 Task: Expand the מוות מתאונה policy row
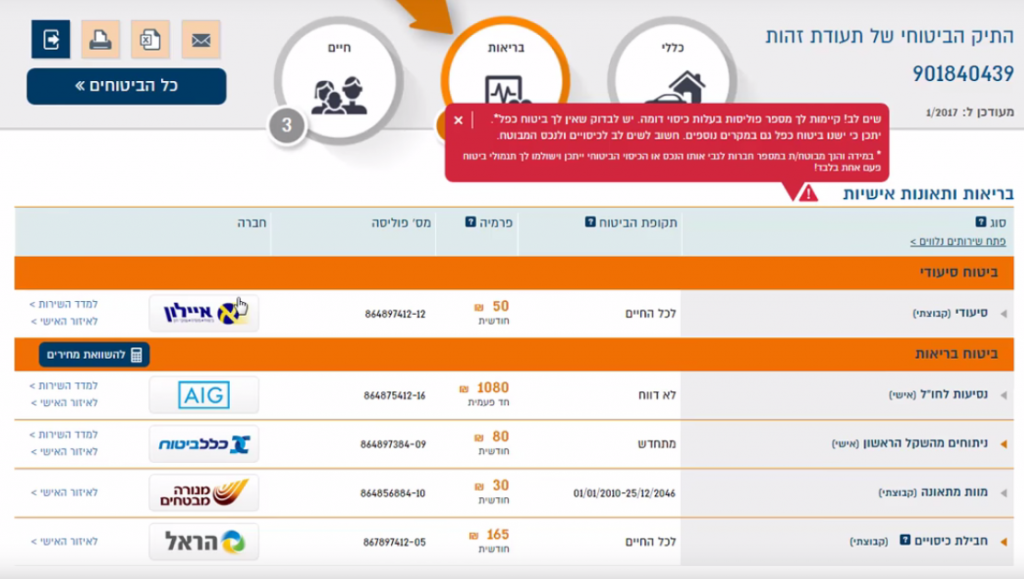click(1004, 492)
